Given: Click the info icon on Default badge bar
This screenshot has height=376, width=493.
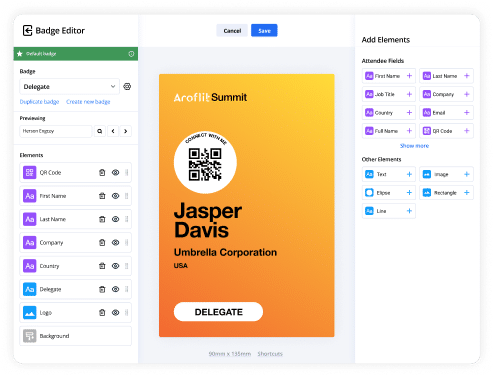Looking at the screenshot, I should (131, 54).
